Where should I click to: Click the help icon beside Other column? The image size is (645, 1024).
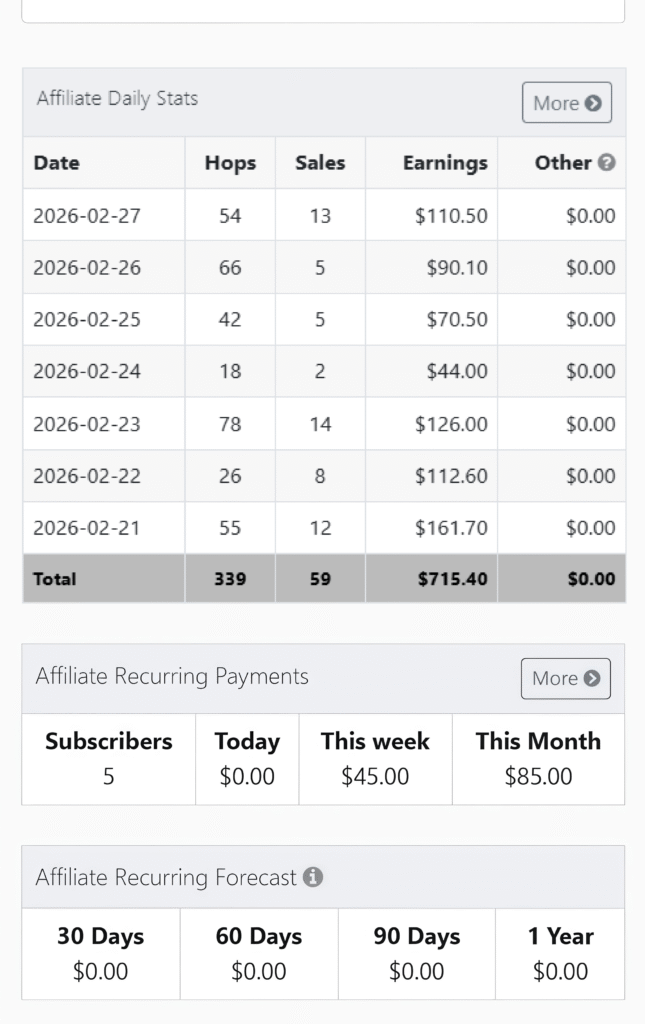pyautogui.click(x=606, y=162)
